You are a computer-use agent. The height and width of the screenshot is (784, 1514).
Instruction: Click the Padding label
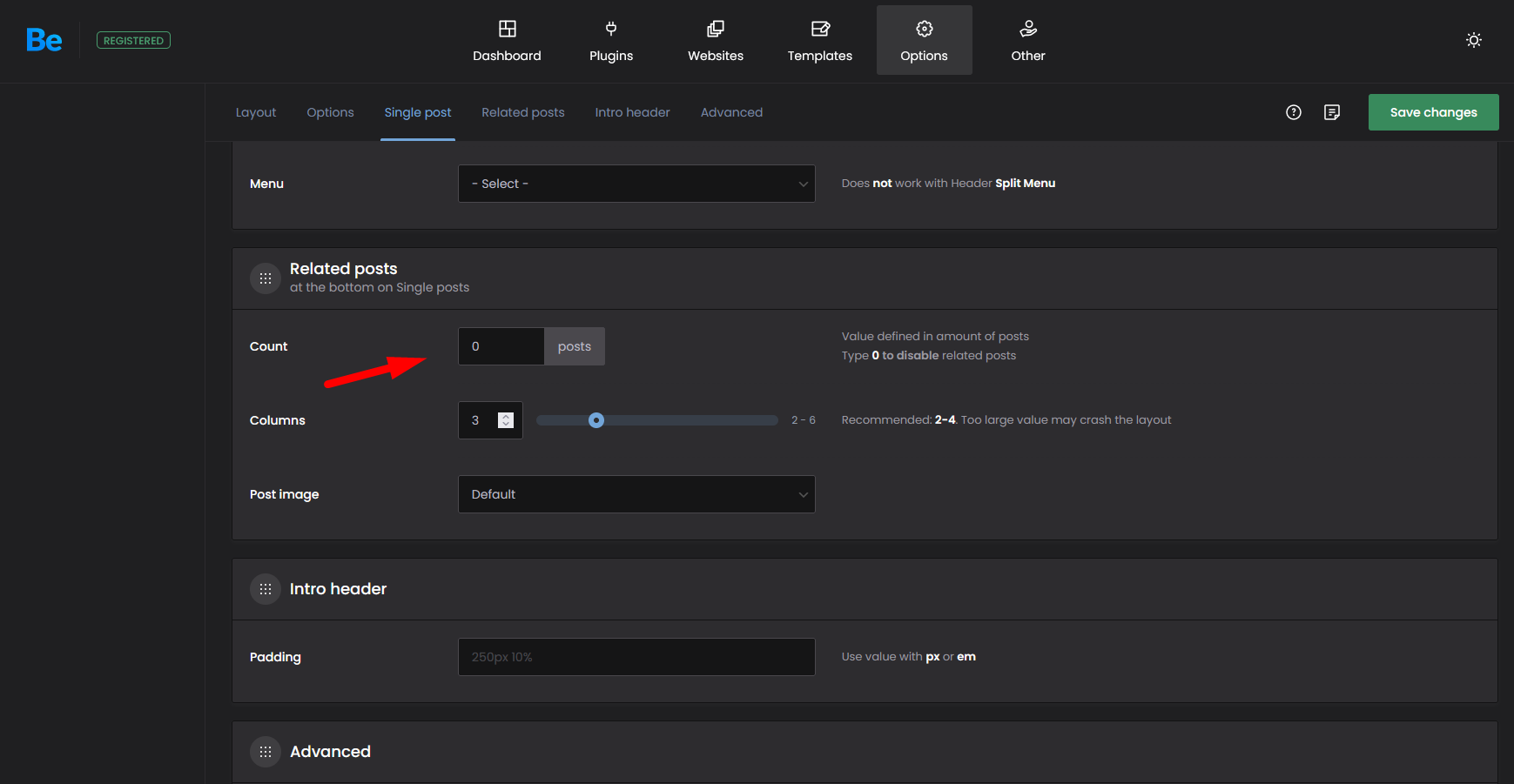(x=275, y=657)
